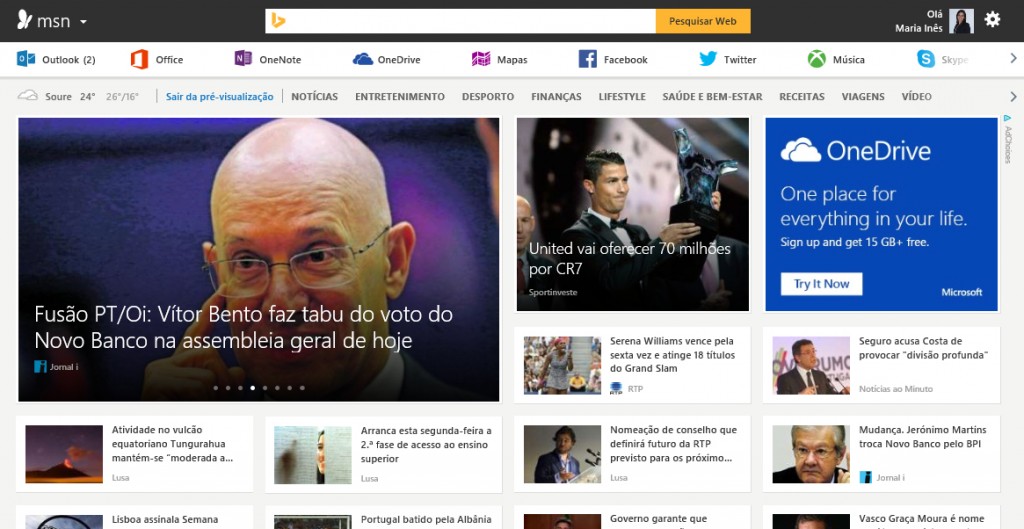Viewport: 1024px width, 529px height.
Task: Expand category bar with right chevron
Action: pyautogui.click(x=1014, y=97)
